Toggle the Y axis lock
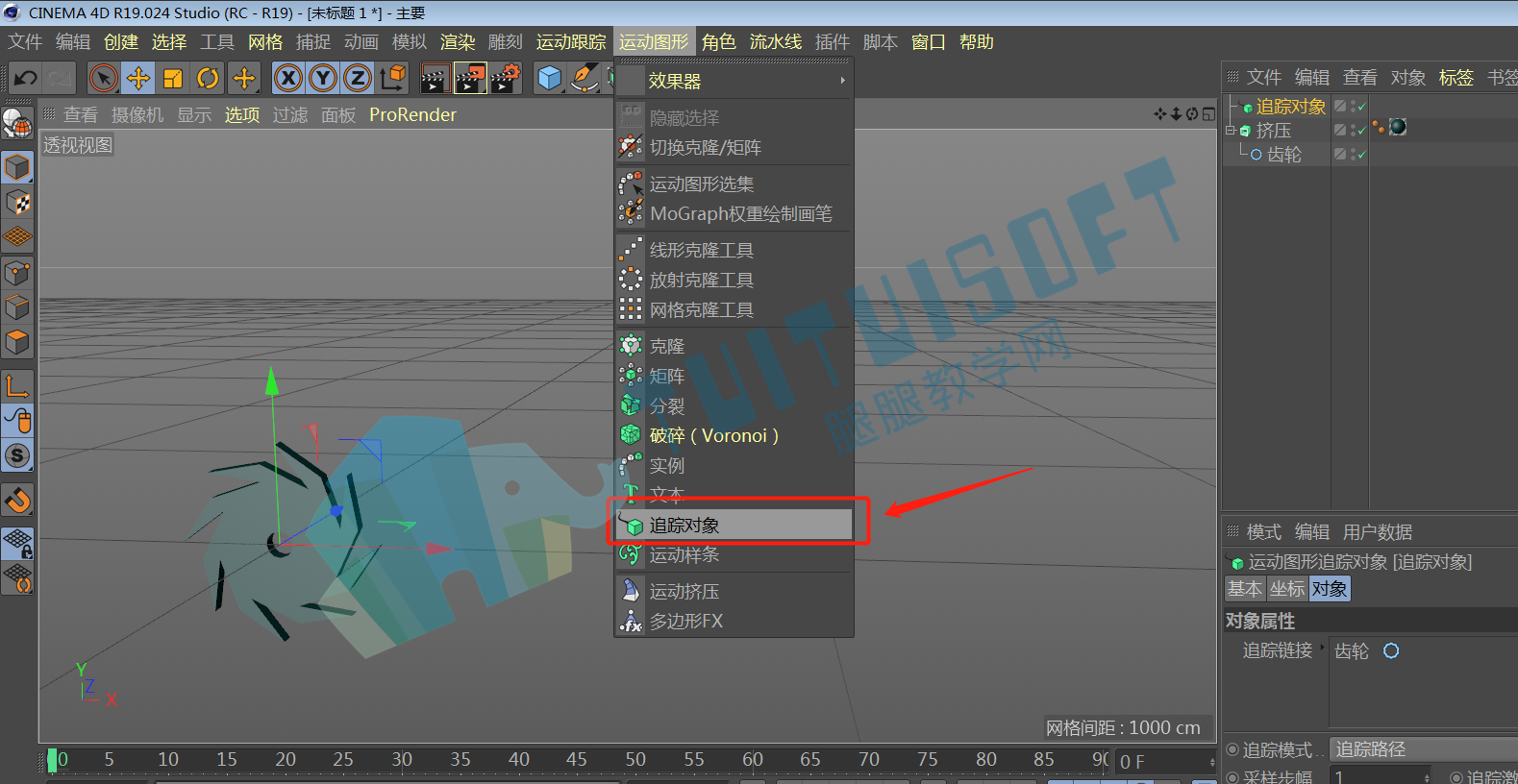Image resolution: width=1518 pixels, height=784 pixels. click(323, 78)
